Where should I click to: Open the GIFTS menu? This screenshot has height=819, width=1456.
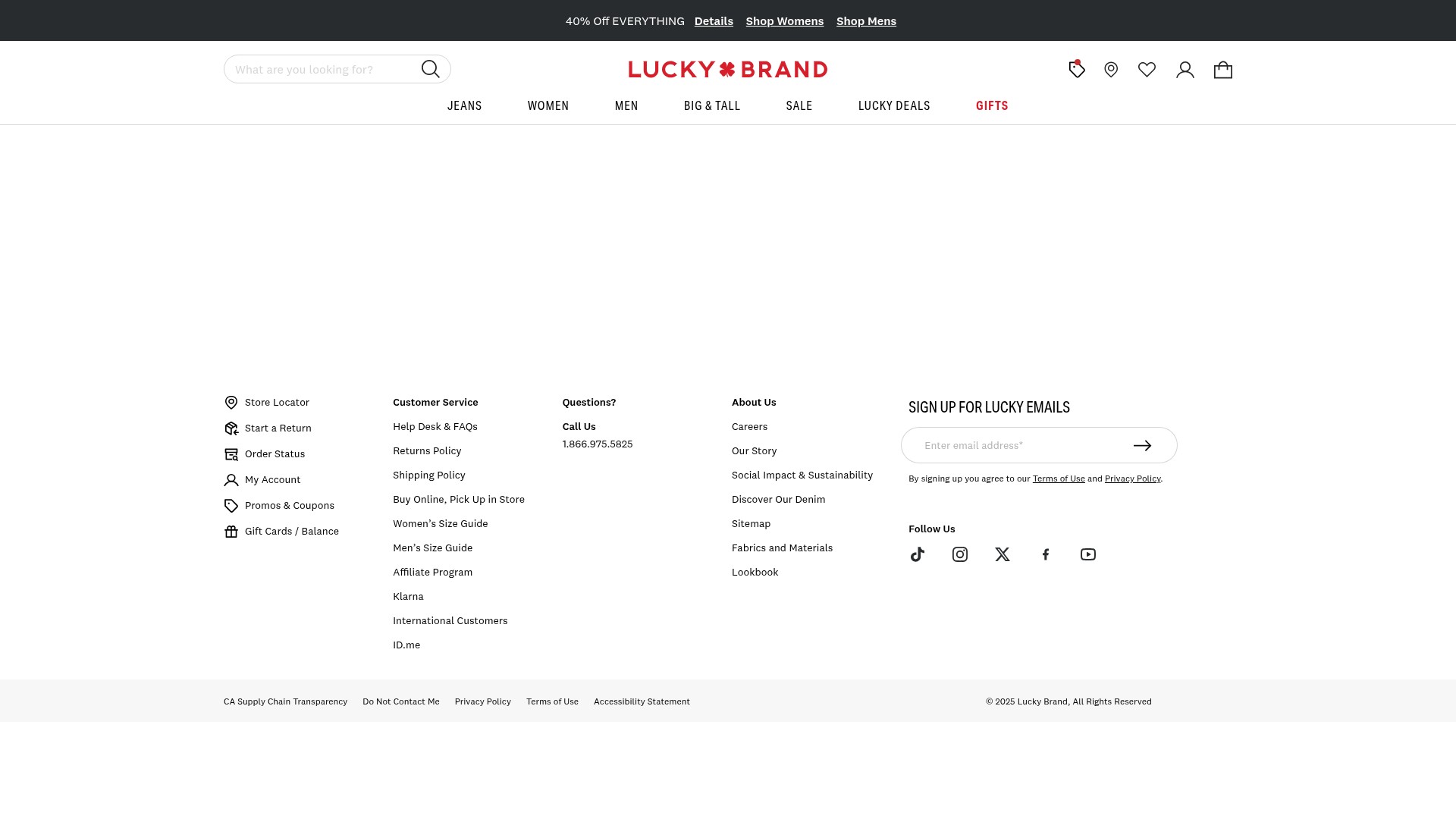coord(992,105)
